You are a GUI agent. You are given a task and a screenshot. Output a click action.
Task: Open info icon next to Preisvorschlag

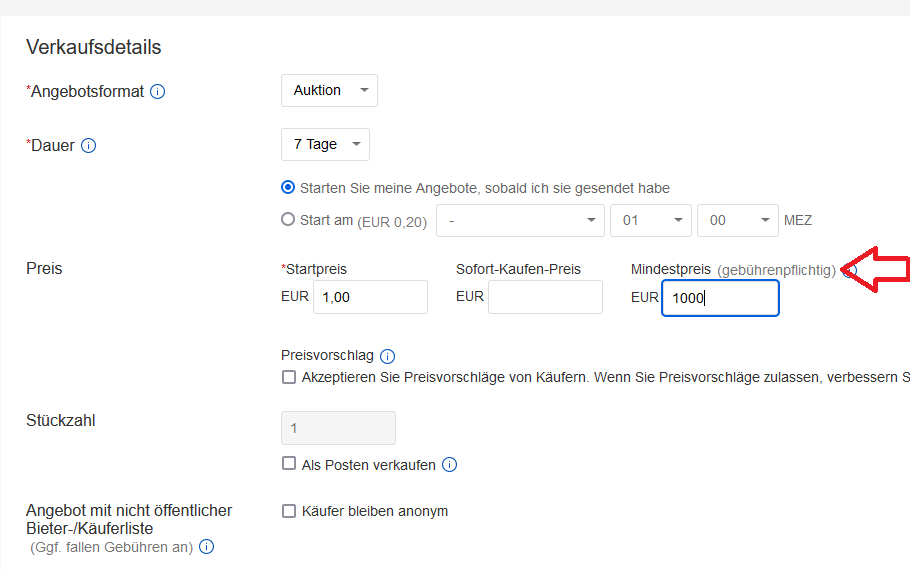(x=388, y=356)
